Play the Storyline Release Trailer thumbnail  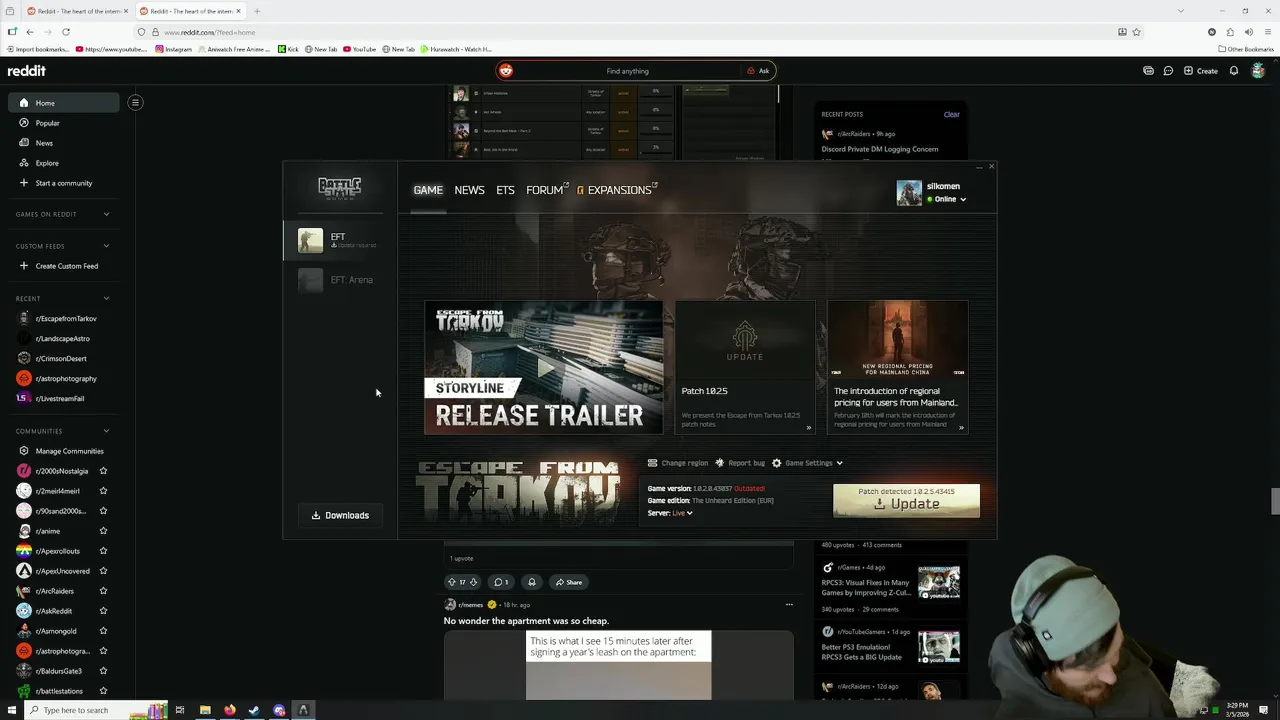click(x=544, y=367)
